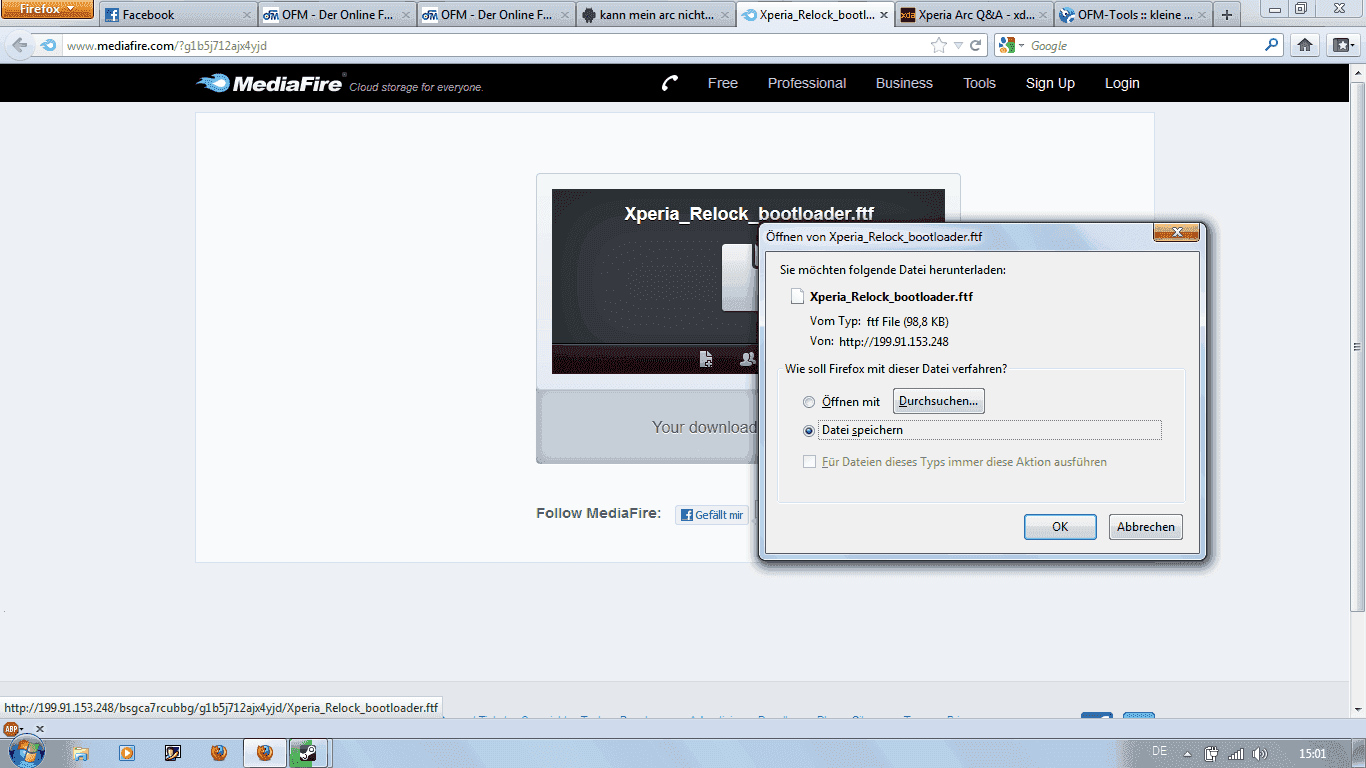Open the Firefox application menu

(47, 9)
